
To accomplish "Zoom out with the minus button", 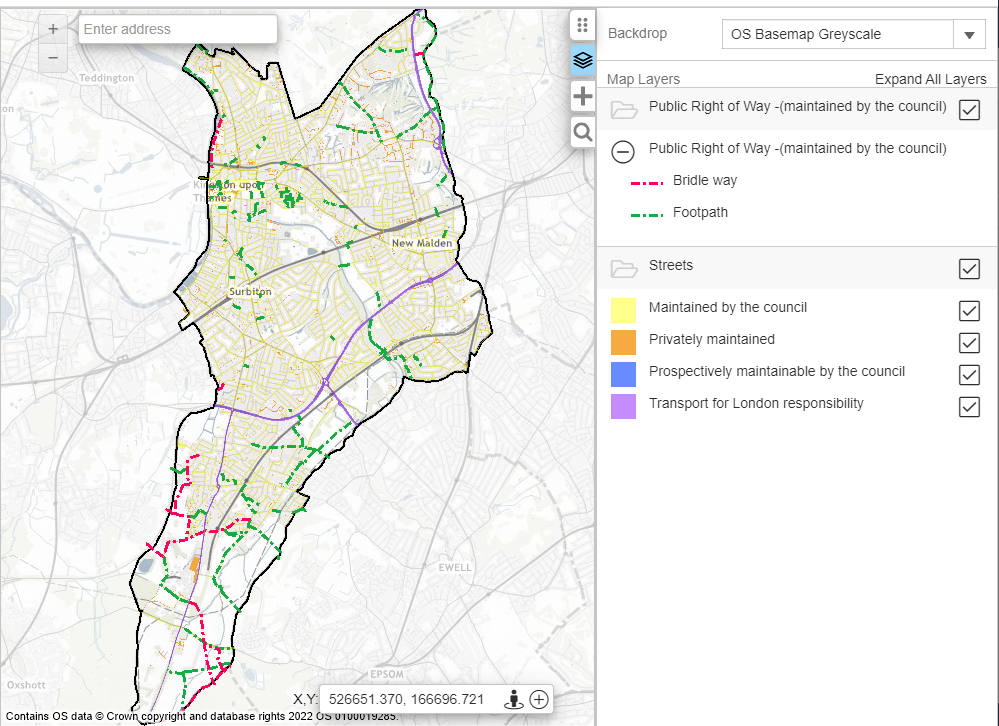I will pos(53,58).
